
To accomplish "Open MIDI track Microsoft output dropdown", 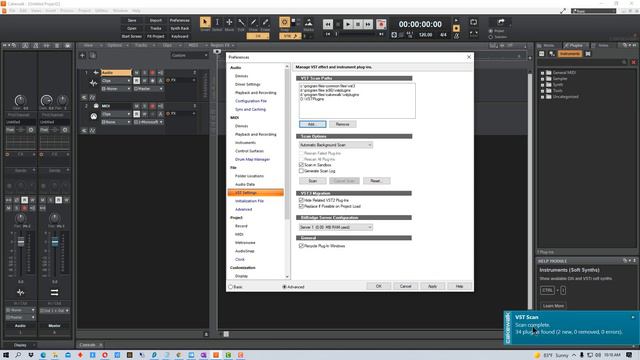I will [x=149, y=122].
